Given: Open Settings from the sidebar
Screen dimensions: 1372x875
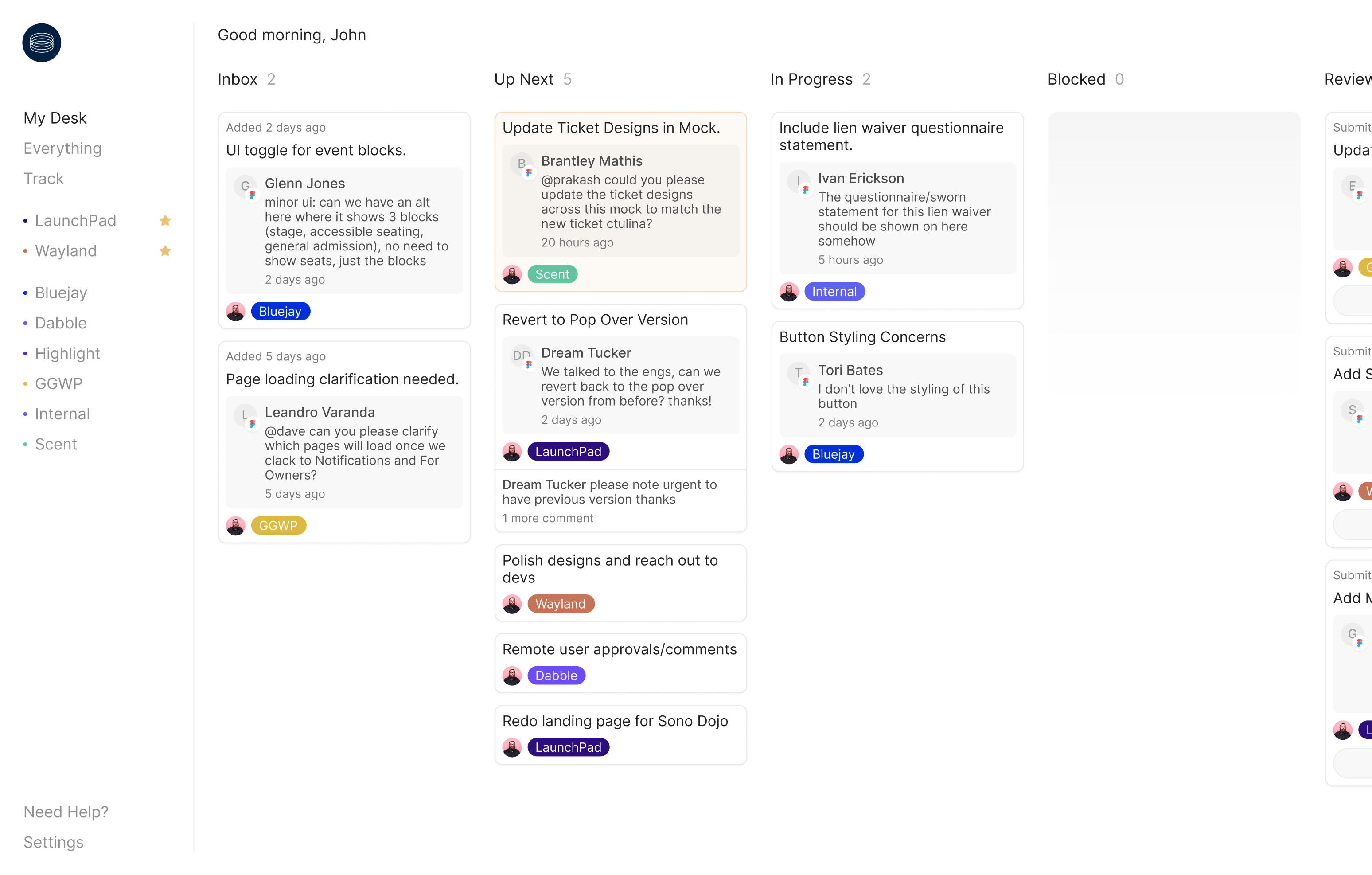Looking at the screenshot, I should (54, 842).
